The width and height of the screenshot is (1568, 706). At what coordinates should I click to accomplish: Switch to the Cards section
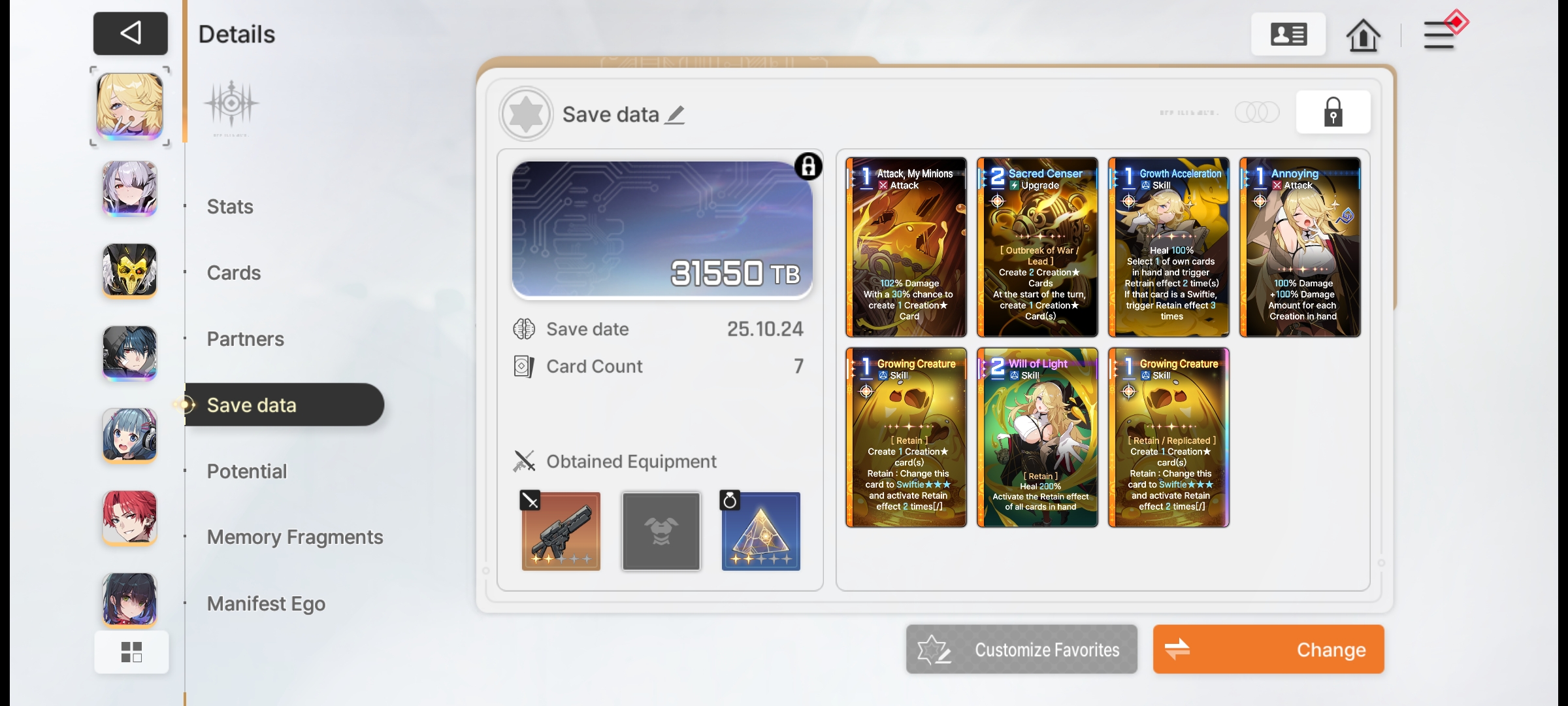pyautogui.click(x=234, y=273)
